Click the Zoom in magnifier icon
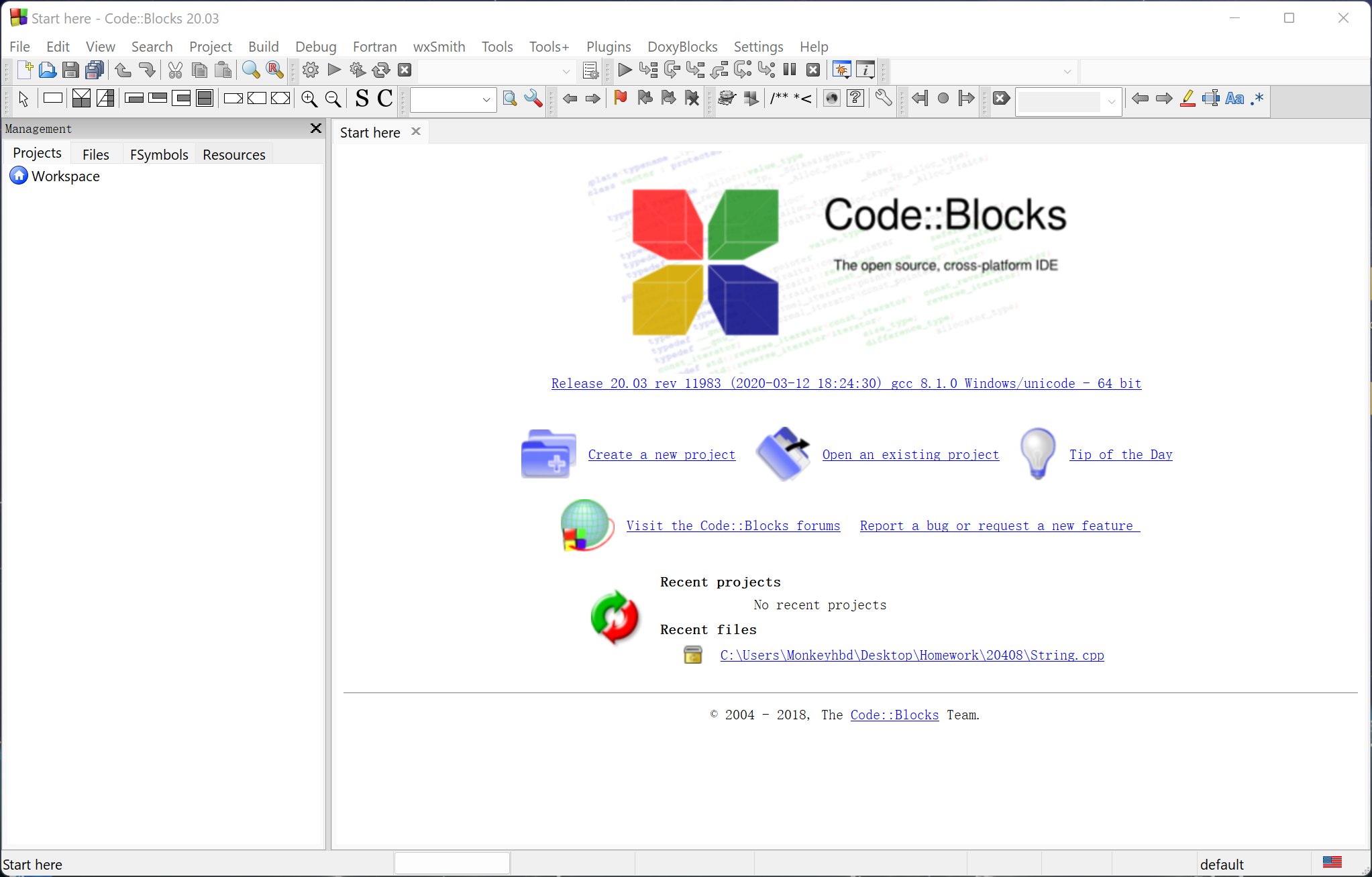1372x877 pixels. (309, 99)
